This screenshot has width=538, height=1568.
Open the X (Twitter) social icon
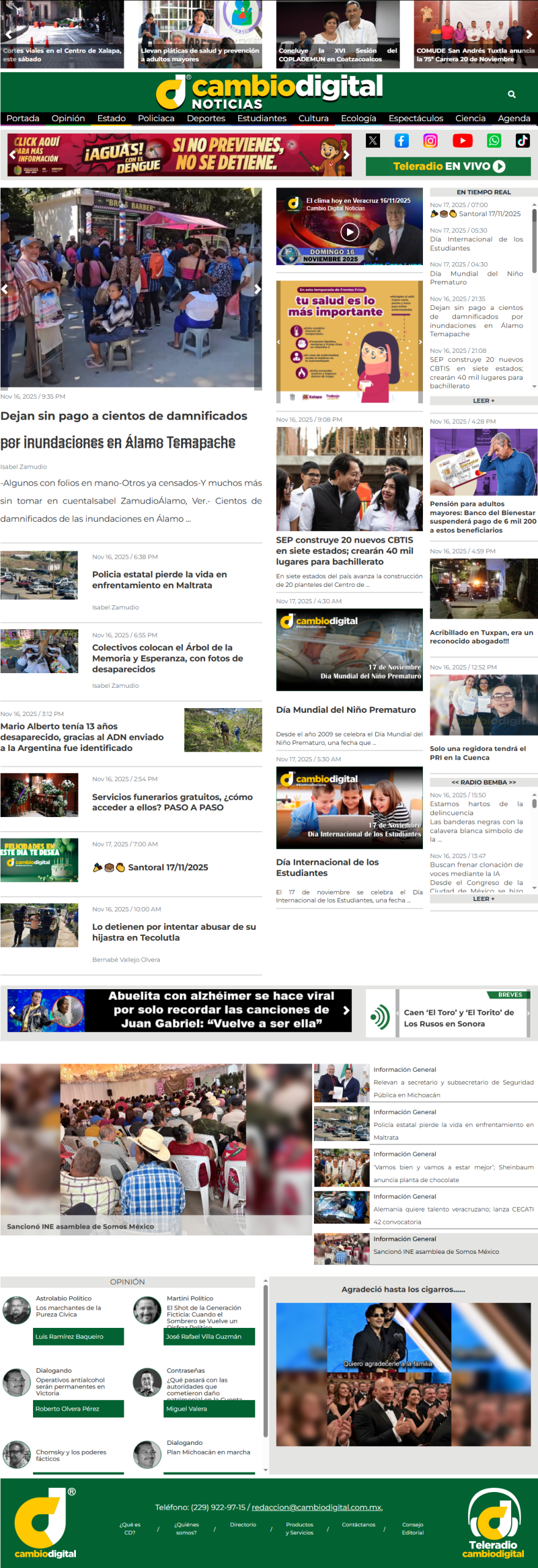click(373, 141)
